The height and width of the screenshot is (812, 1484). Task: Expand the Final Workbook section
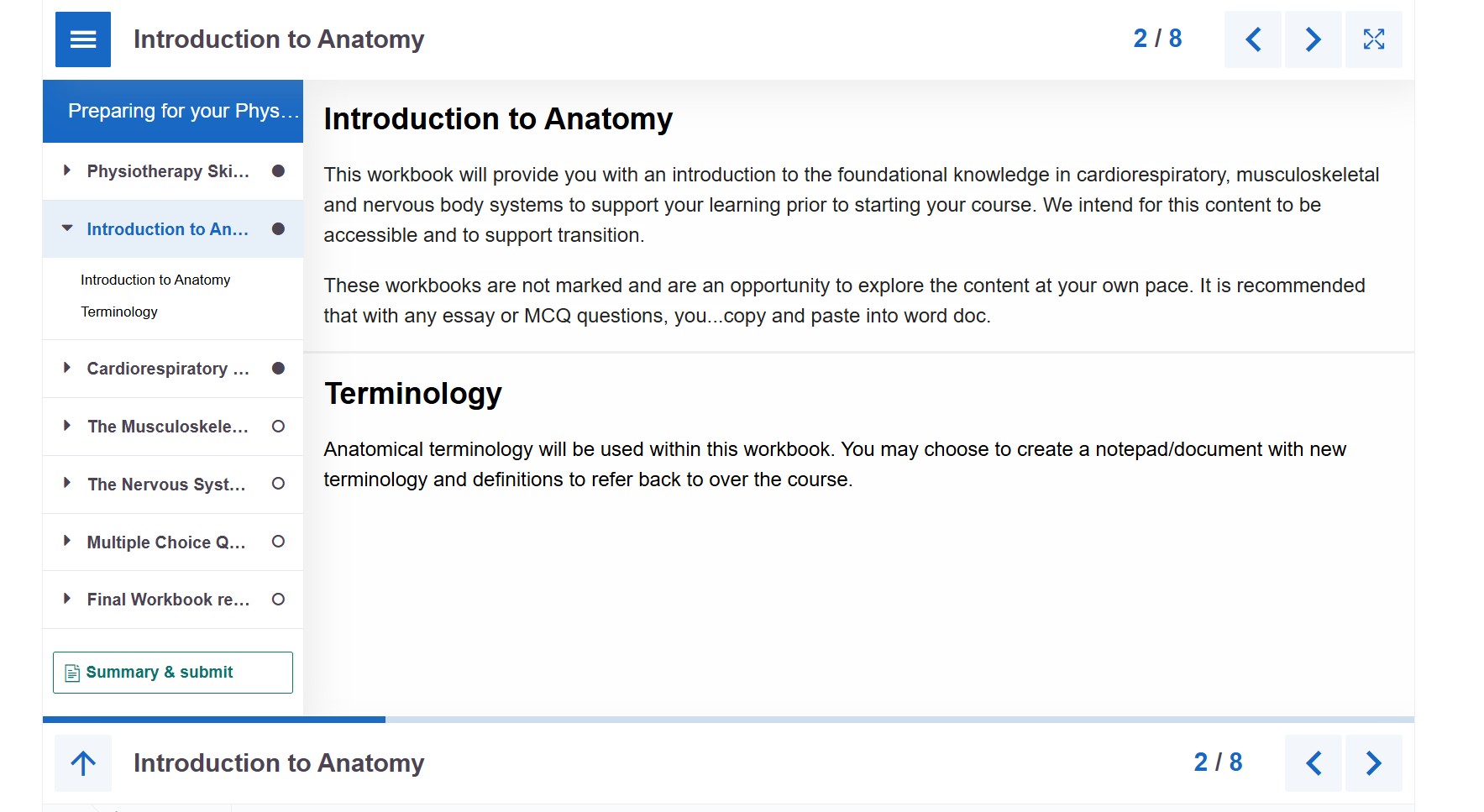pos(66,599)
